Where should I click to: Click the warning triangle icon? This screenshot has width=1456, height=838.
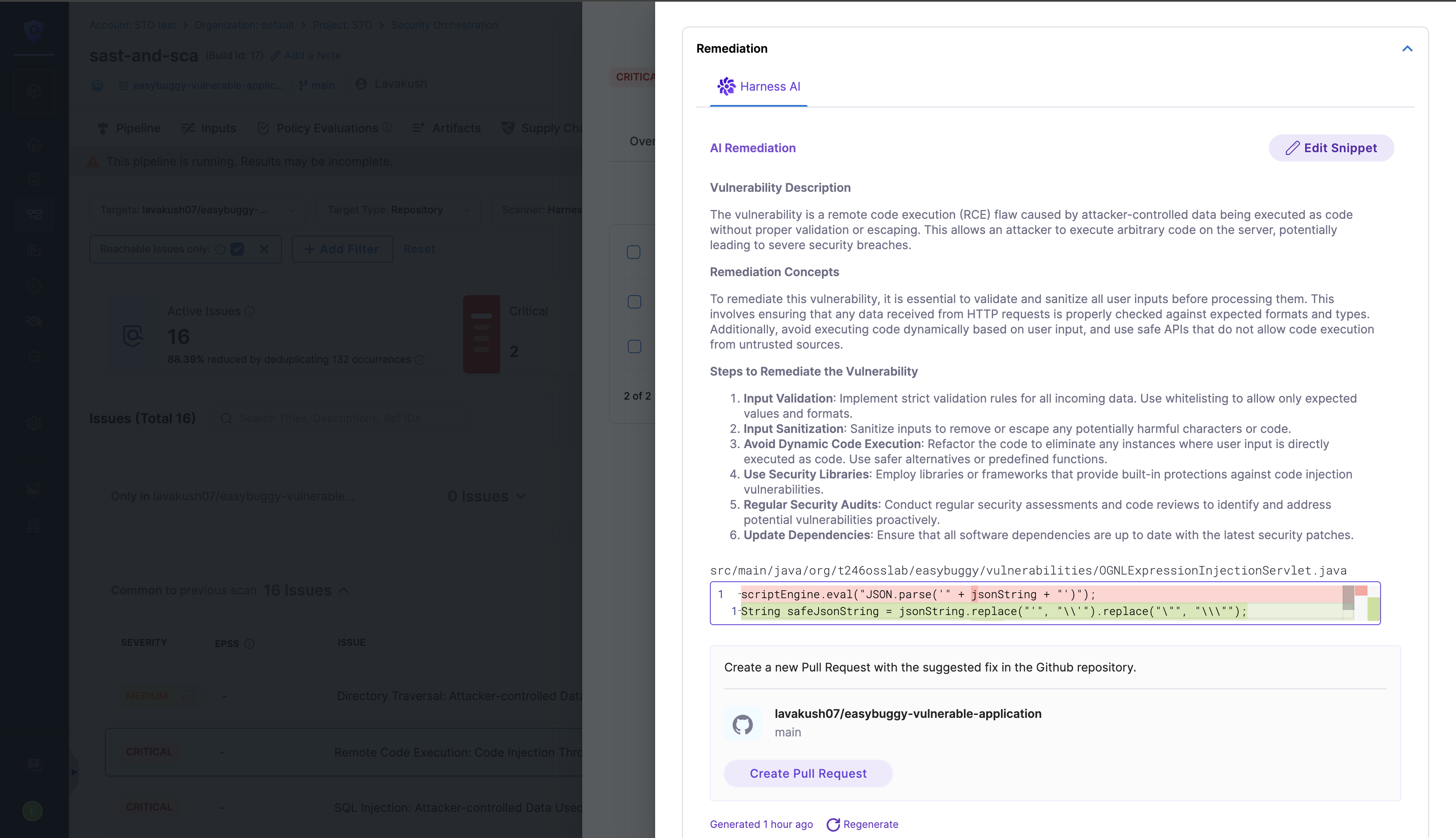pos(93,162)
